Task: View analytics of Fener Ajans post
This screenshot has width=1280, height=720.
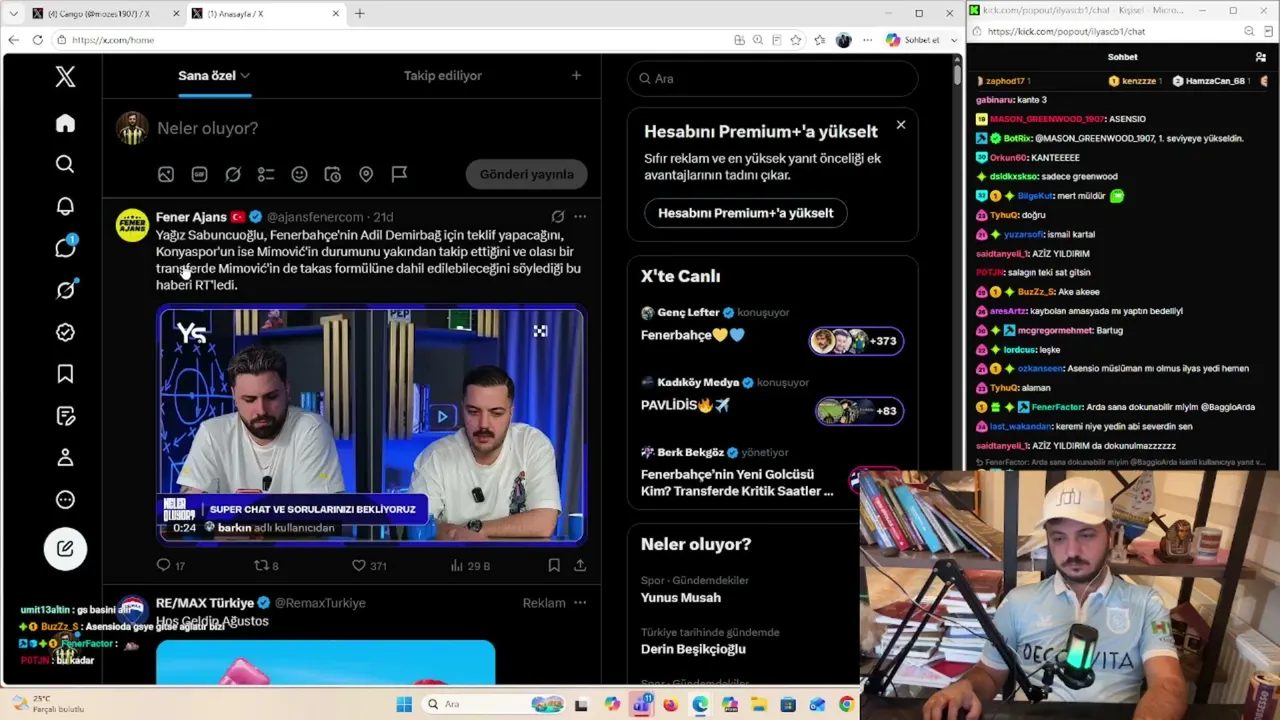Action: [x=457, y=565]
